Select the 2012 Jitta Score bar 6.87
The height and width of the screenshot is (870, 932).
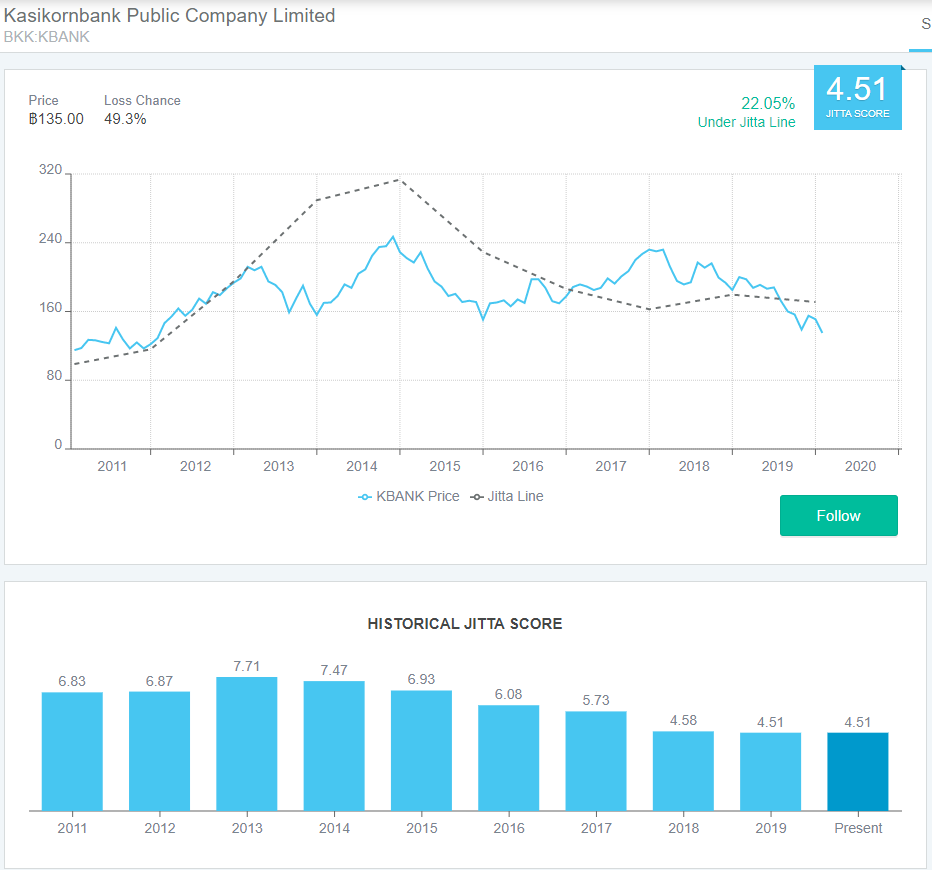(159, 751)
